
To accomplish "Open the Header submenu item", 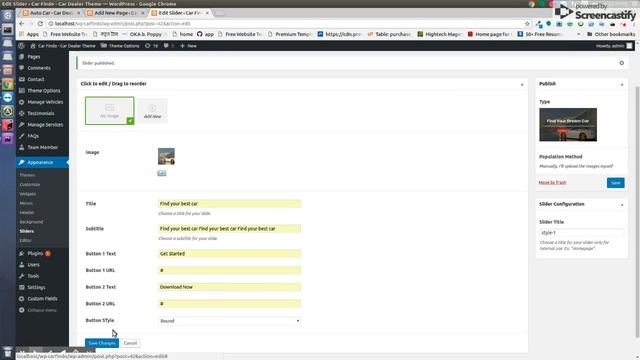I will click(x=27, y=213).
